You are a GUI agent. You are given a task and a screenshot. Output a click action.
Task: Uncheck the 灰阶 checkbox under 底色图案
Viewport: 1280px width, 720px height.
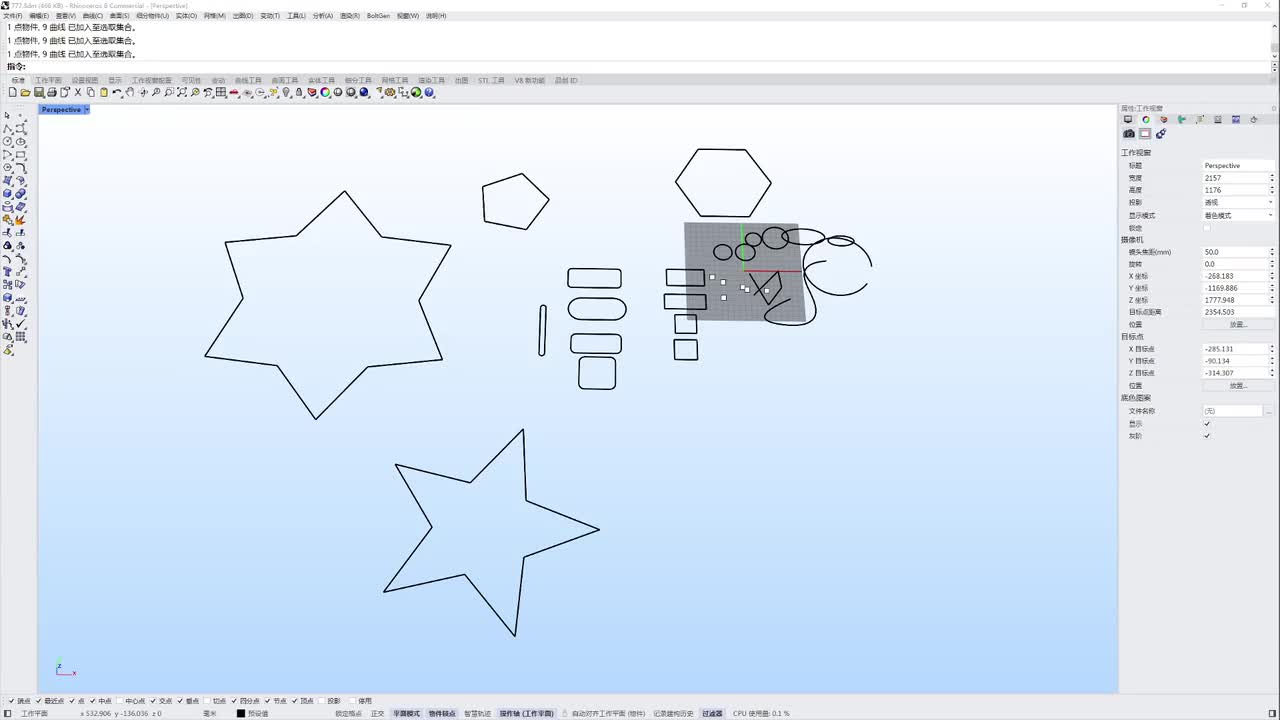tap(1207, 436)
